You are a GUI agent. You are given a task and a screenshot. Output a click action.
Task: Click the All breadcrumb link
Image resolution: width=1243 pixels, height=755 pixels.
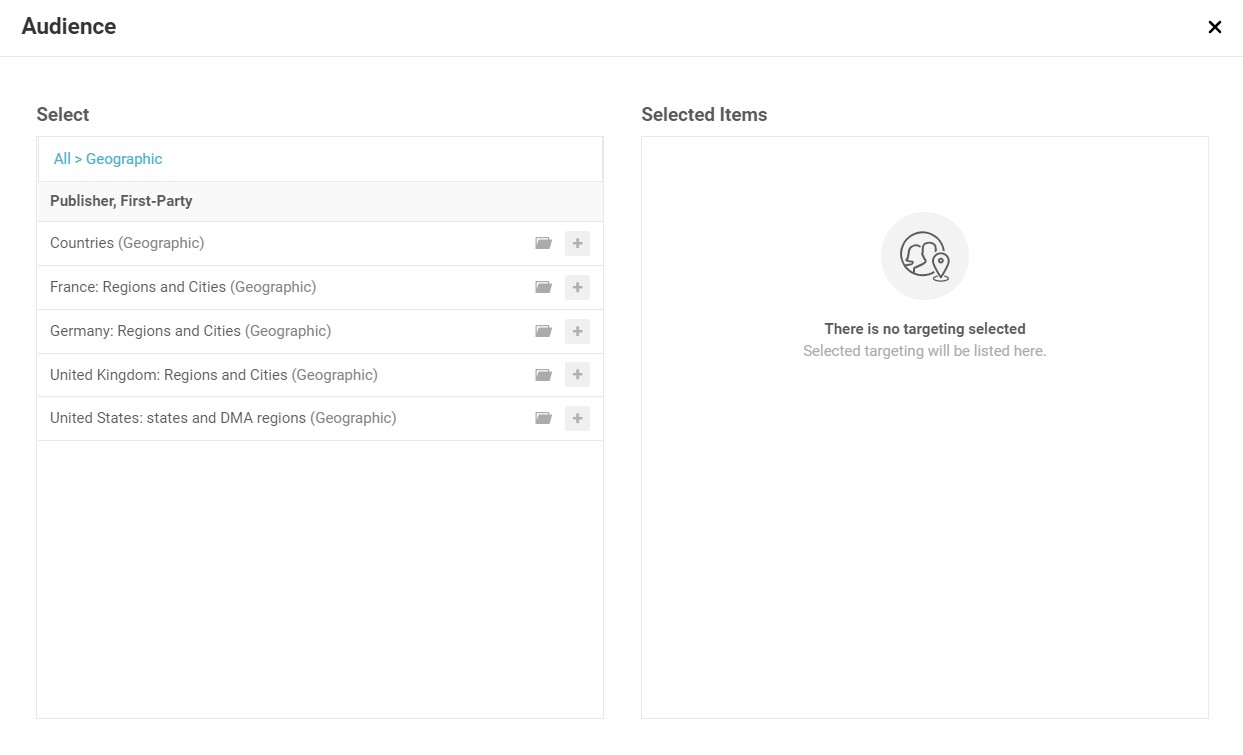pyautogui.click(x=61, y=158)
